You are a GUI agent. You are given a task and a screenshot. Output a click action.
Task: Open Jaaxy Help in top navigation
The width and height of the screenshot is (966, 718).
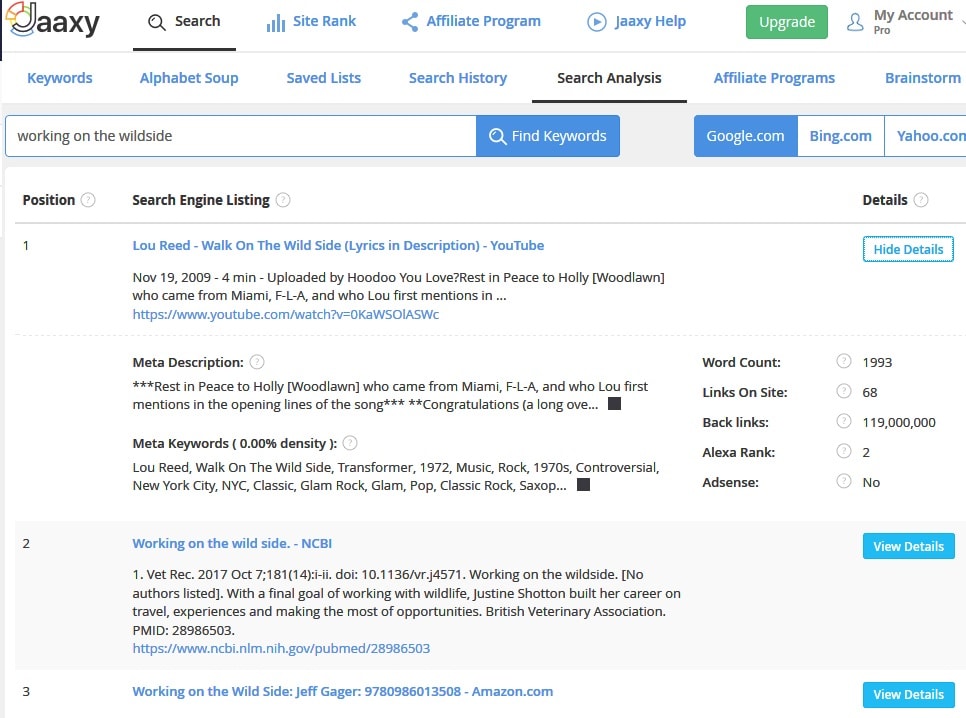pos(636,22)
